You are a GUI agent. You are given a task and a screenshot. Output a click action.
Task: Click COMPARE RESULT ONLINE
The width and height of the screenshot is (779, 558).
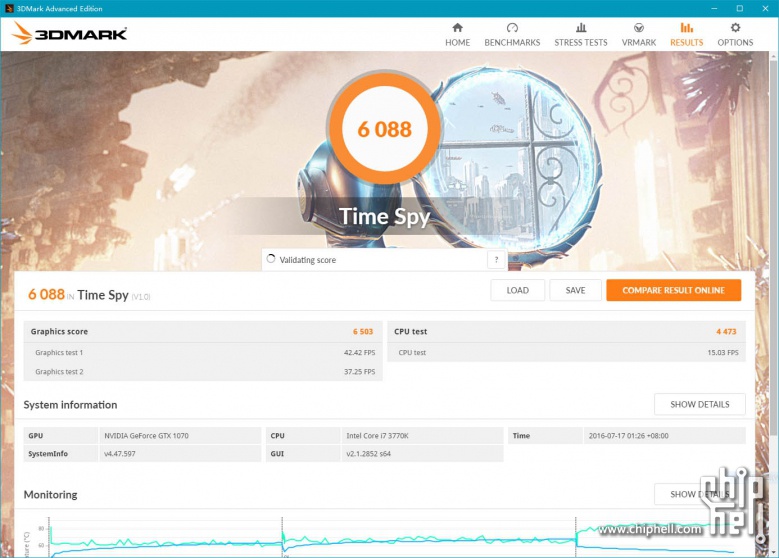673,290
